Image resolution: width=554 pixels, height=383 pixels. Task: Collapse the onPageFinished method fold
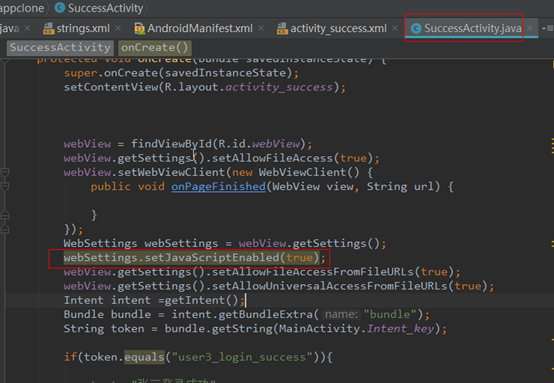(5, 187)
